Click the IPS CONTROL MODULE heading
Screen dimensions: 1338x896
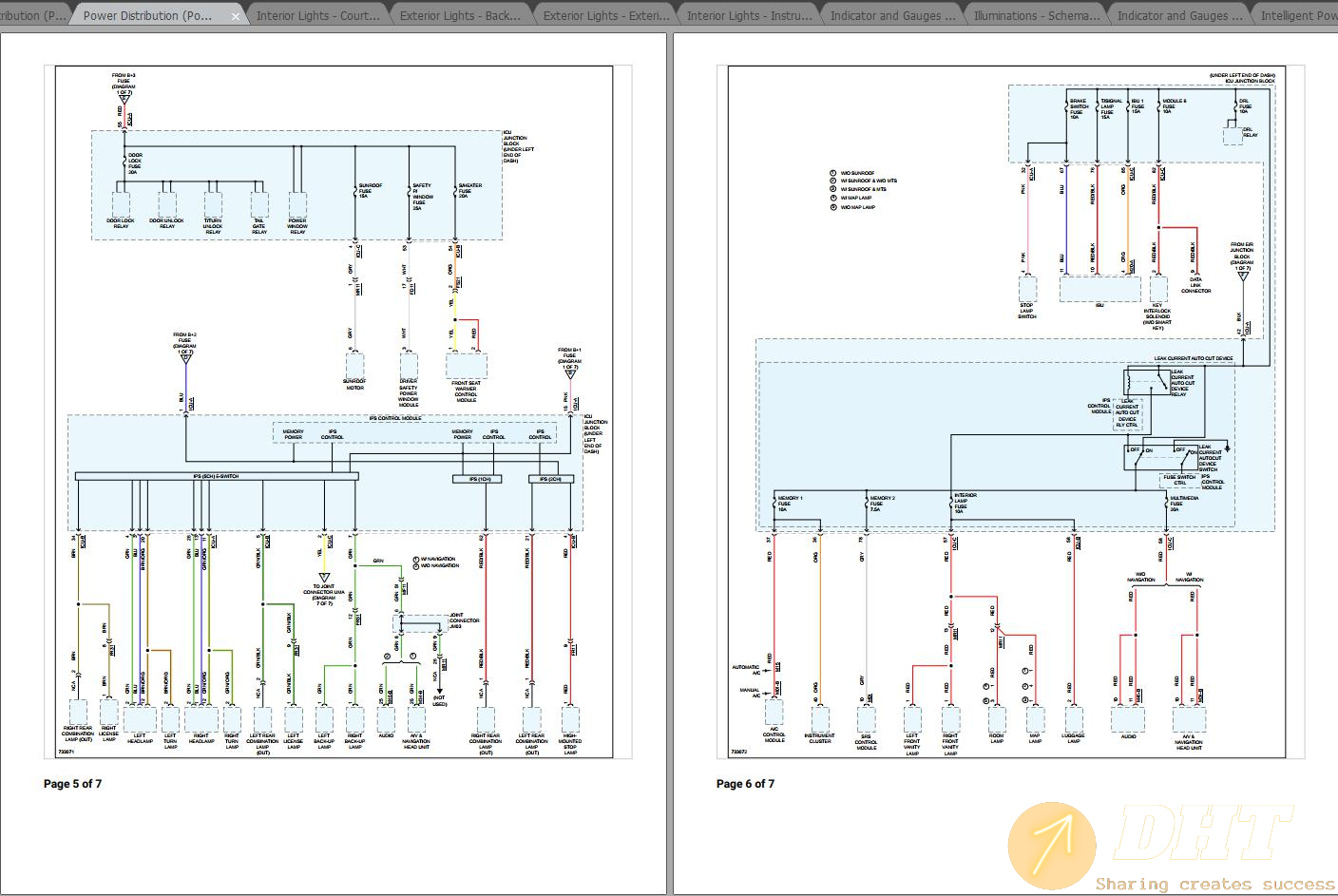(395, 418)
